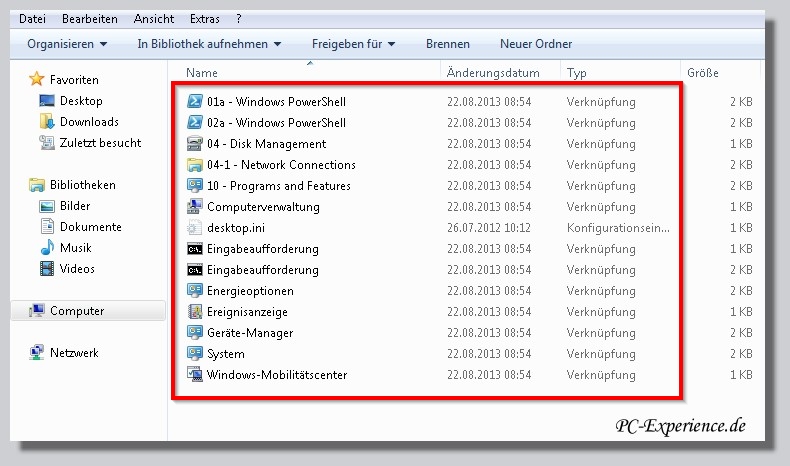Click the 01a Windows PowerShell shortcut icon
This screenshot has width=790, height=466.
(x=195, y=102)
